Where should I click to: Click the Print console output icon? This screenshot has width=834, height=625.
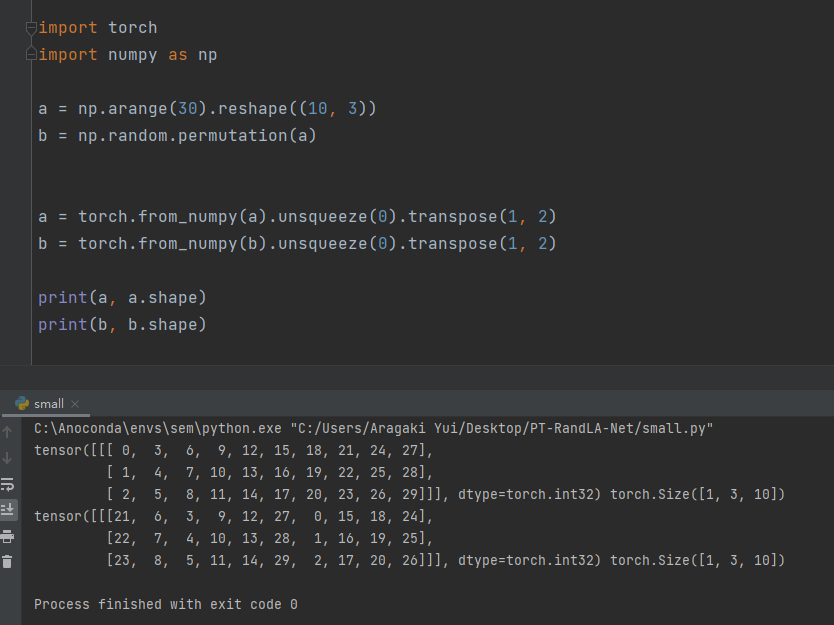point(8,537)
